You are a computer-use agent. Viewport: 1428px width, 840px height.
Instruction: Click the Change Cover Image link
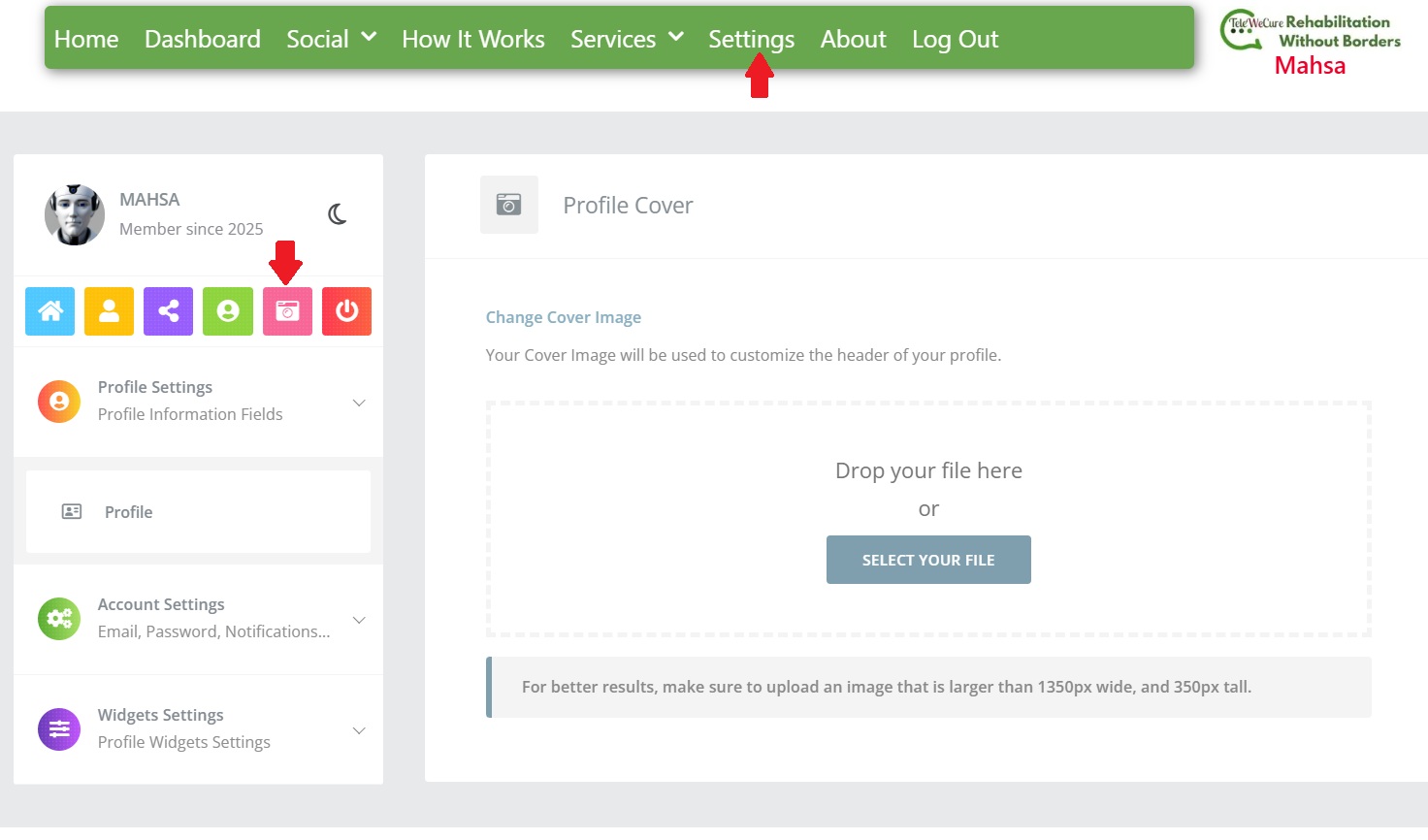pyautogui.click(x=564, y=317)
